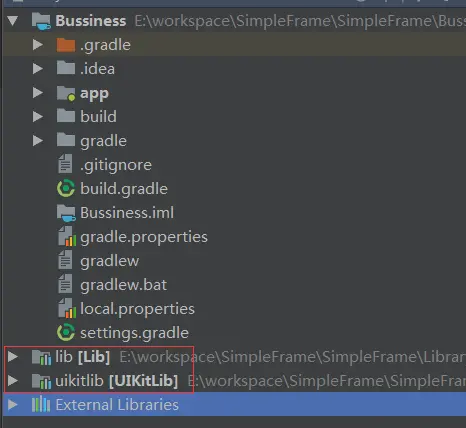Click the External Libraries bars icon
The height and width of the screenshot is (428, 466).
41,405
